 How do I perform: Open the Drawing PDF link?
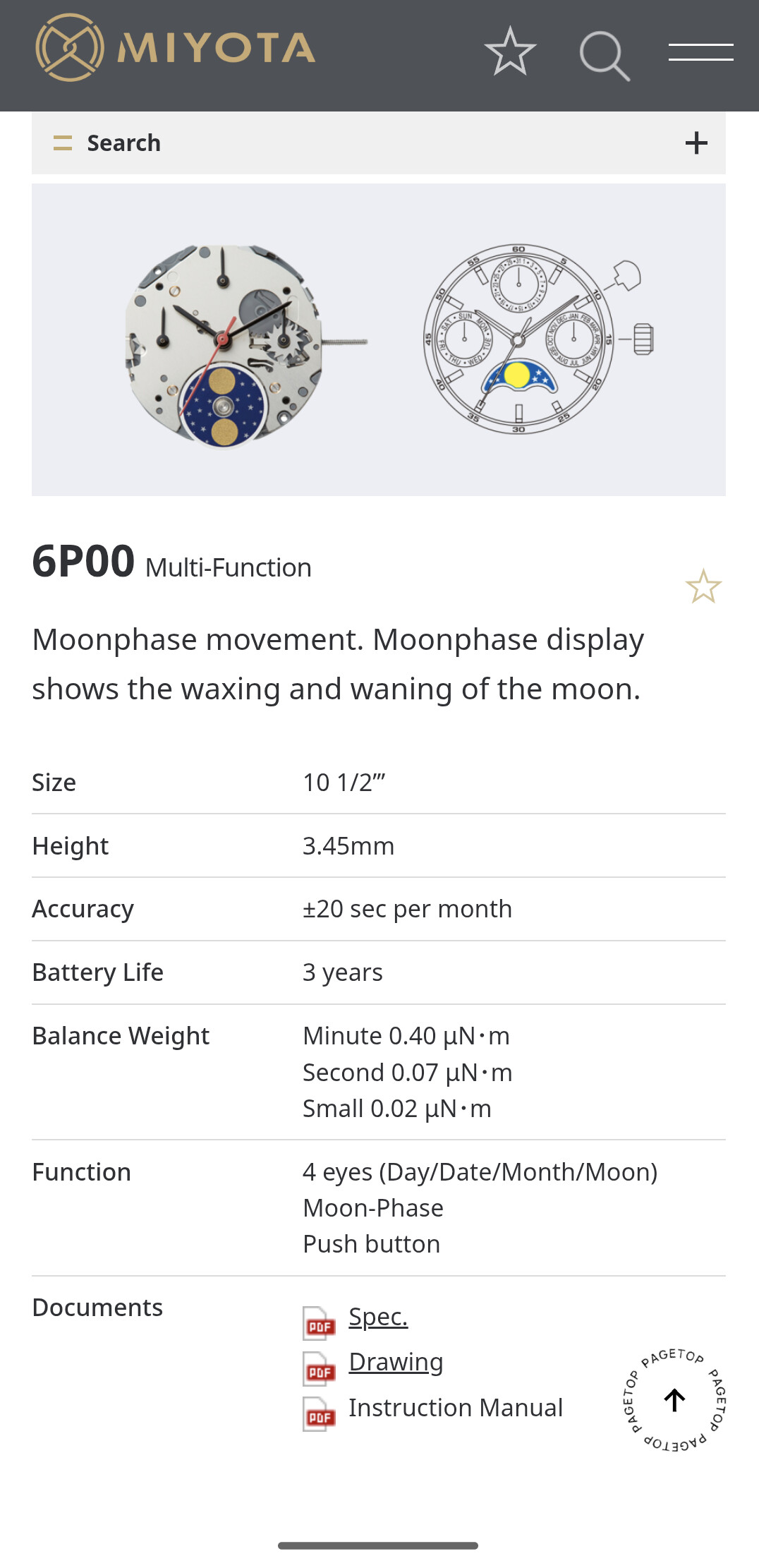[x=396, y=1362]
